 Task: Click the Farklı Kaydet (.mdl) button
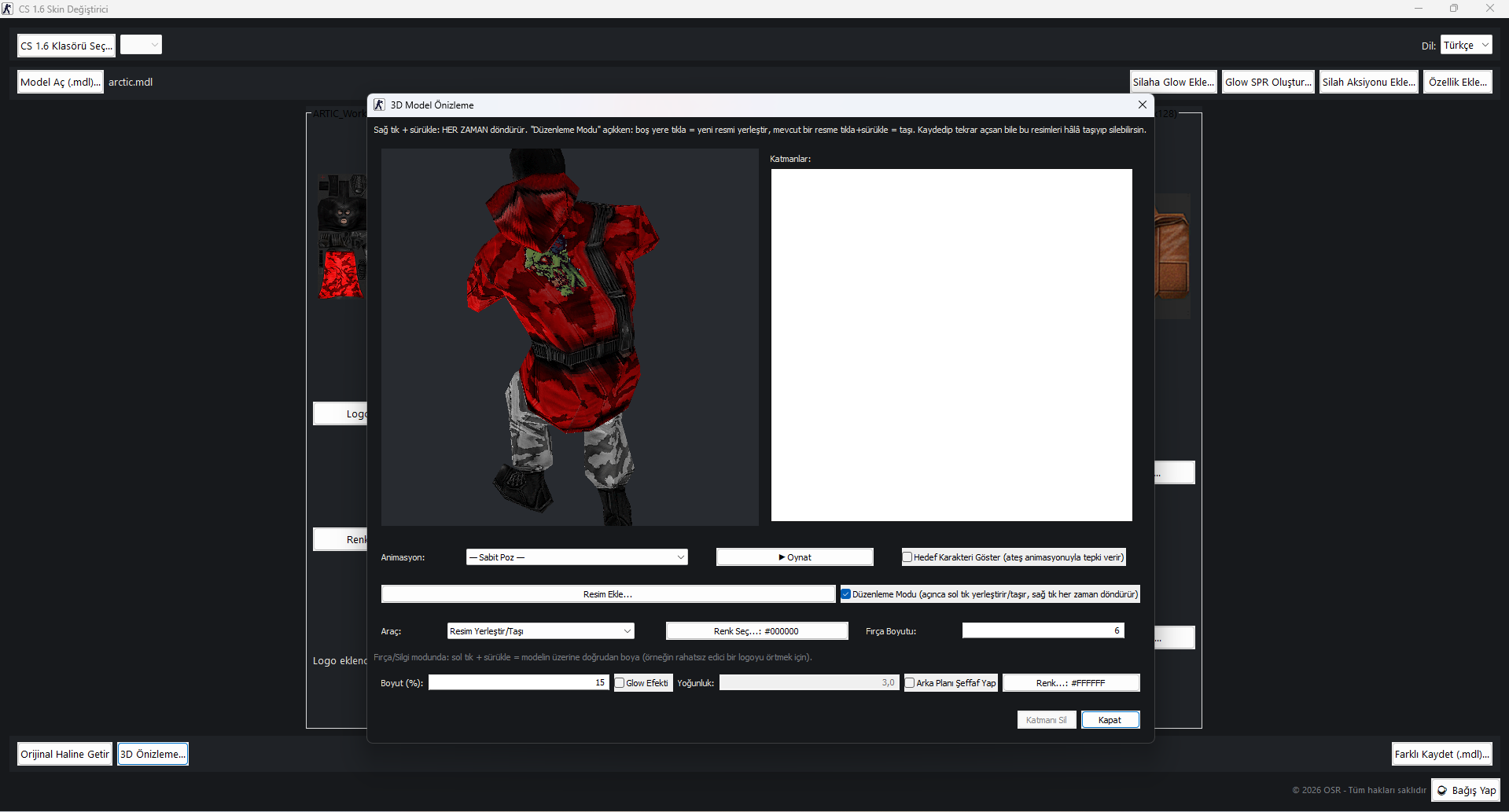click(x=1442, y=754)
